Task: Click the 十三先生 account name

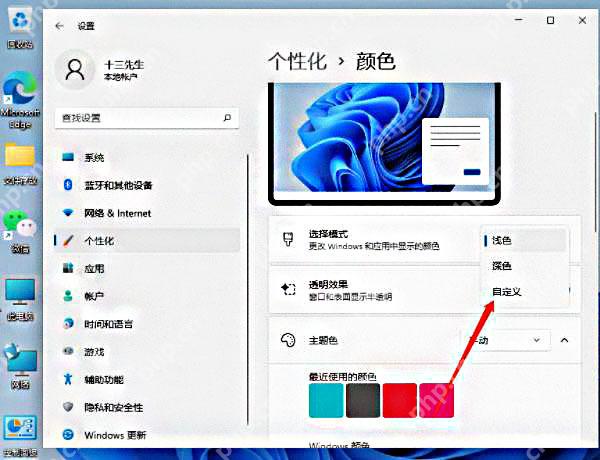Action: pyautogui.click(x=124, y=65)
